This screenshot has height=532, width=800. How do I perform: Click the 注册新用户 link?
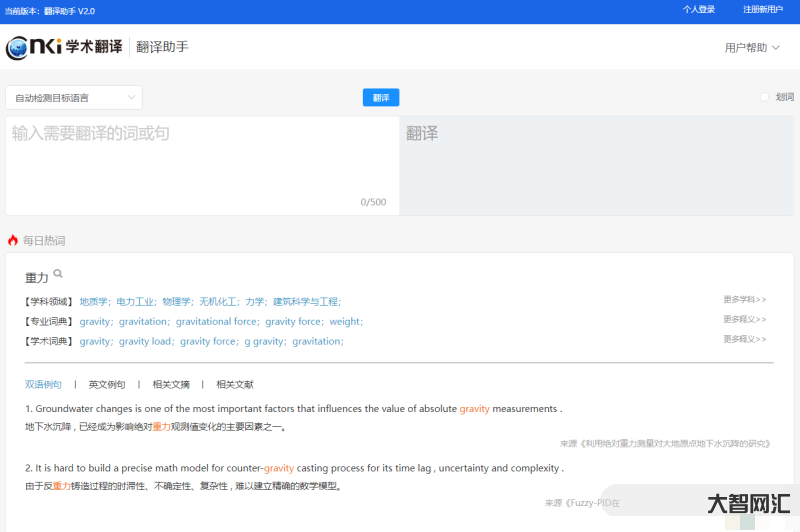[763, 9]
